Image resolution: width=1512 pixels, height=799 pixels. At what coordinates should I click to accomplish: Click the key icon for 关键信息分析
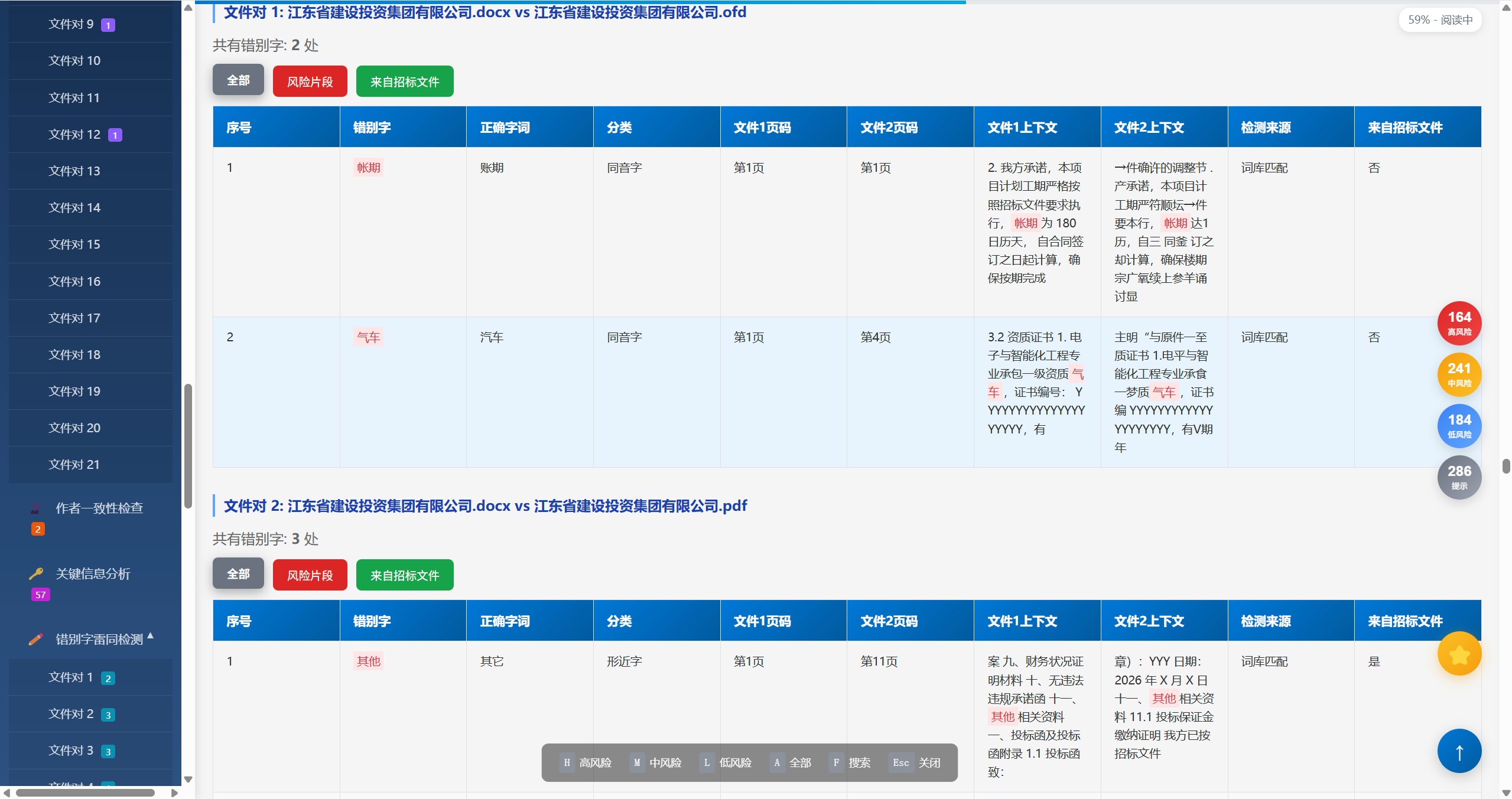coord(35,574)
